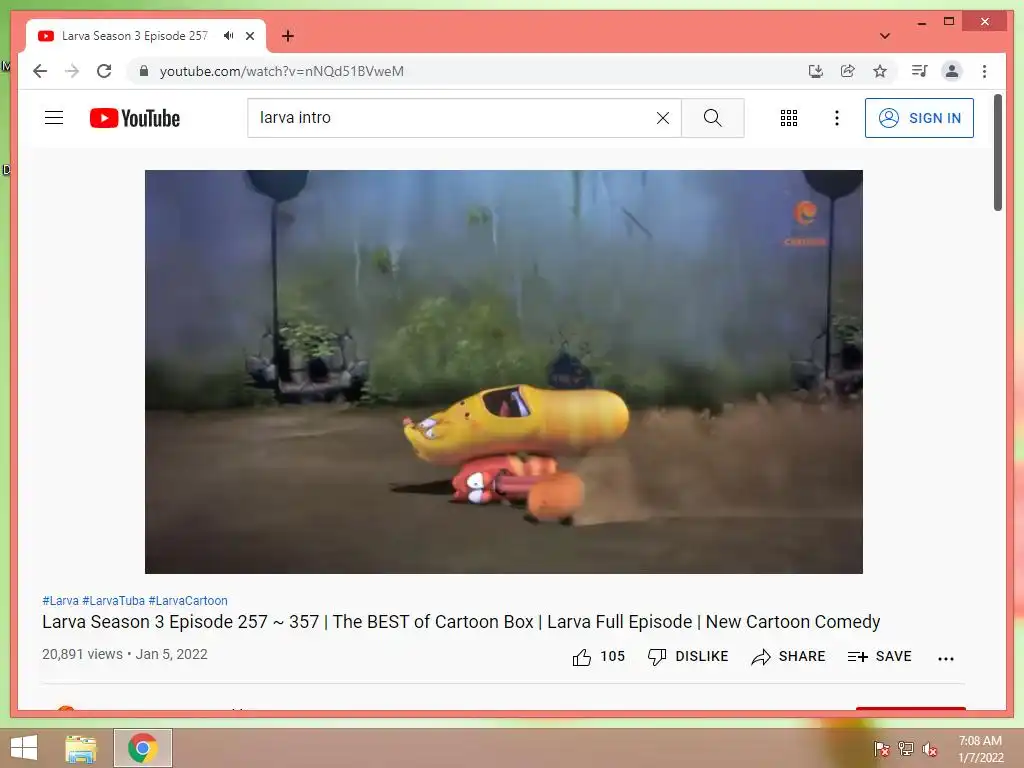1024x768 pixels.
Task: Click the video title text
Action: point(461,622)
